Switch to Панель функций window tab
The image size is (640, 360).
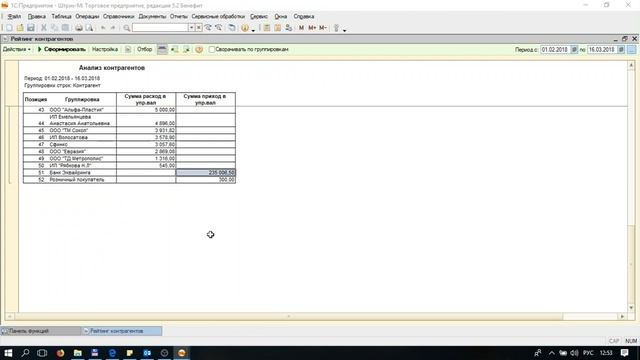coord(40,331)
